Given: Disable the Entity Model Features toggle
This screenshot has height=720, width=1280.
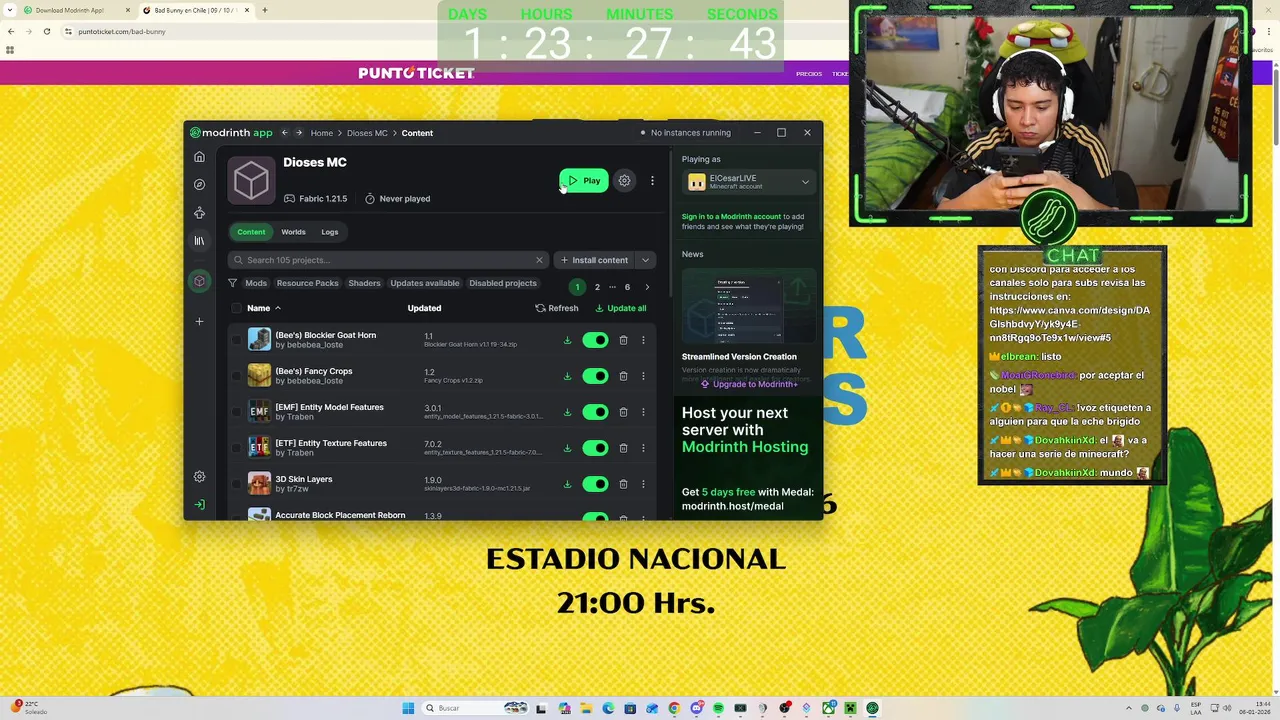Looking at the screenshot, I should [x=595, y=412].
